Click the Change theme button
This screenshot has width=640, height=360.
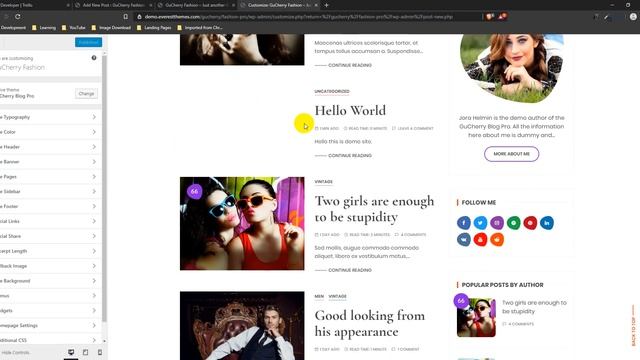(x=86, y=93)
